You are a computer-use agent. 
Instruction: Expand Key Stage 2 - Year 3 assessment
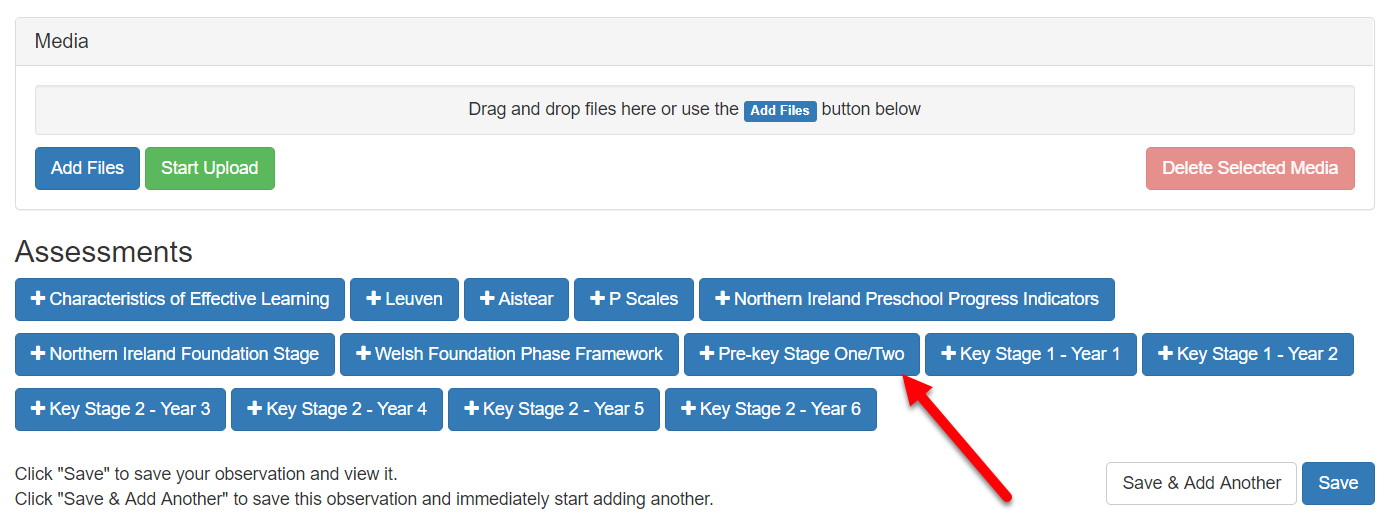(120, 409)
